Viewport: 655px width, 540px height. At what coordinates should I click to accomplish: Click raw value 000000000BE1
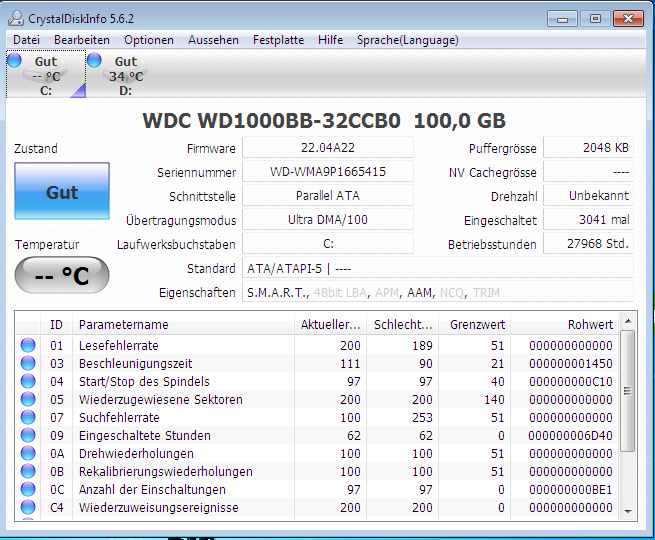(570, 489)
